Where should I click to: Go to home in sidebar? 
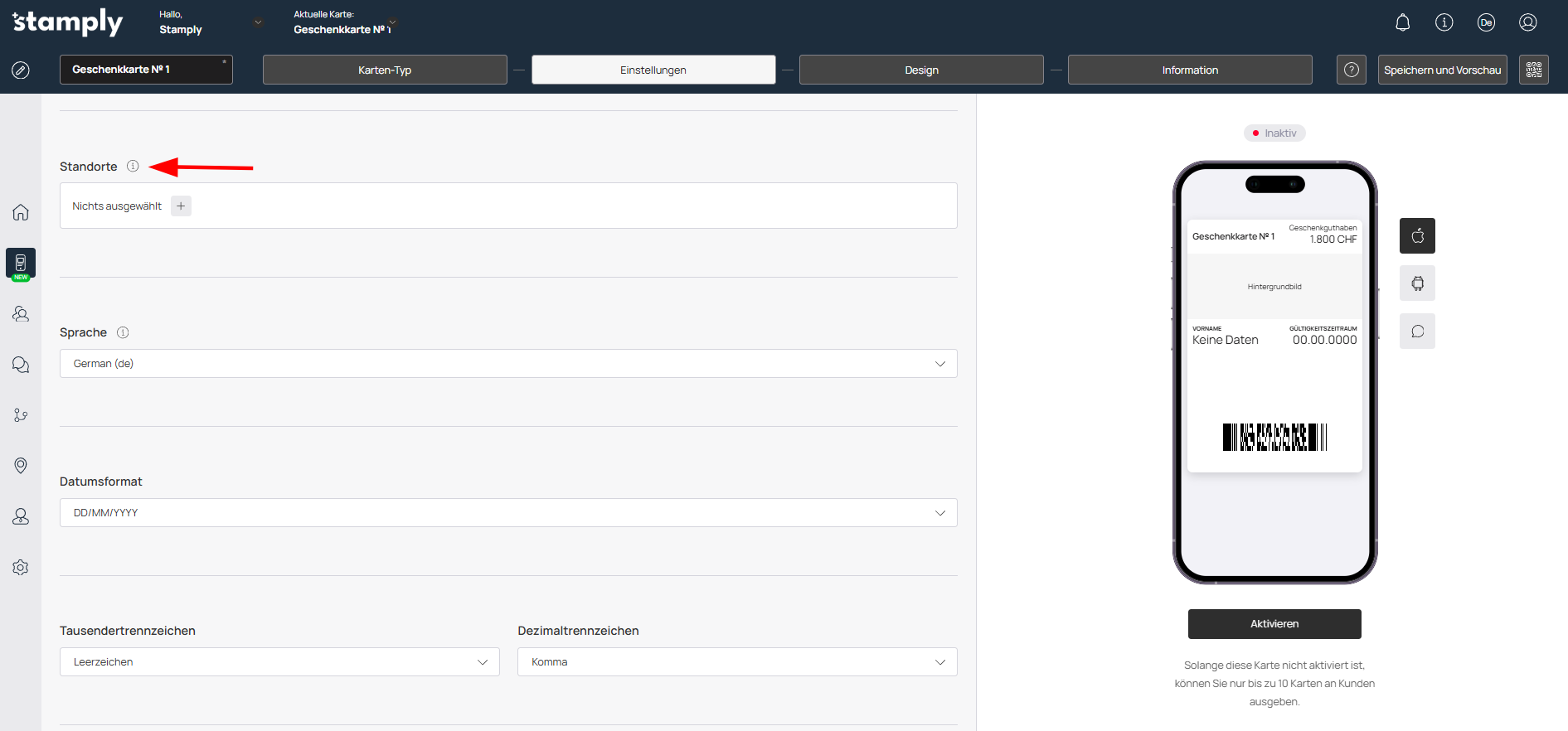(x=21, y=212)
